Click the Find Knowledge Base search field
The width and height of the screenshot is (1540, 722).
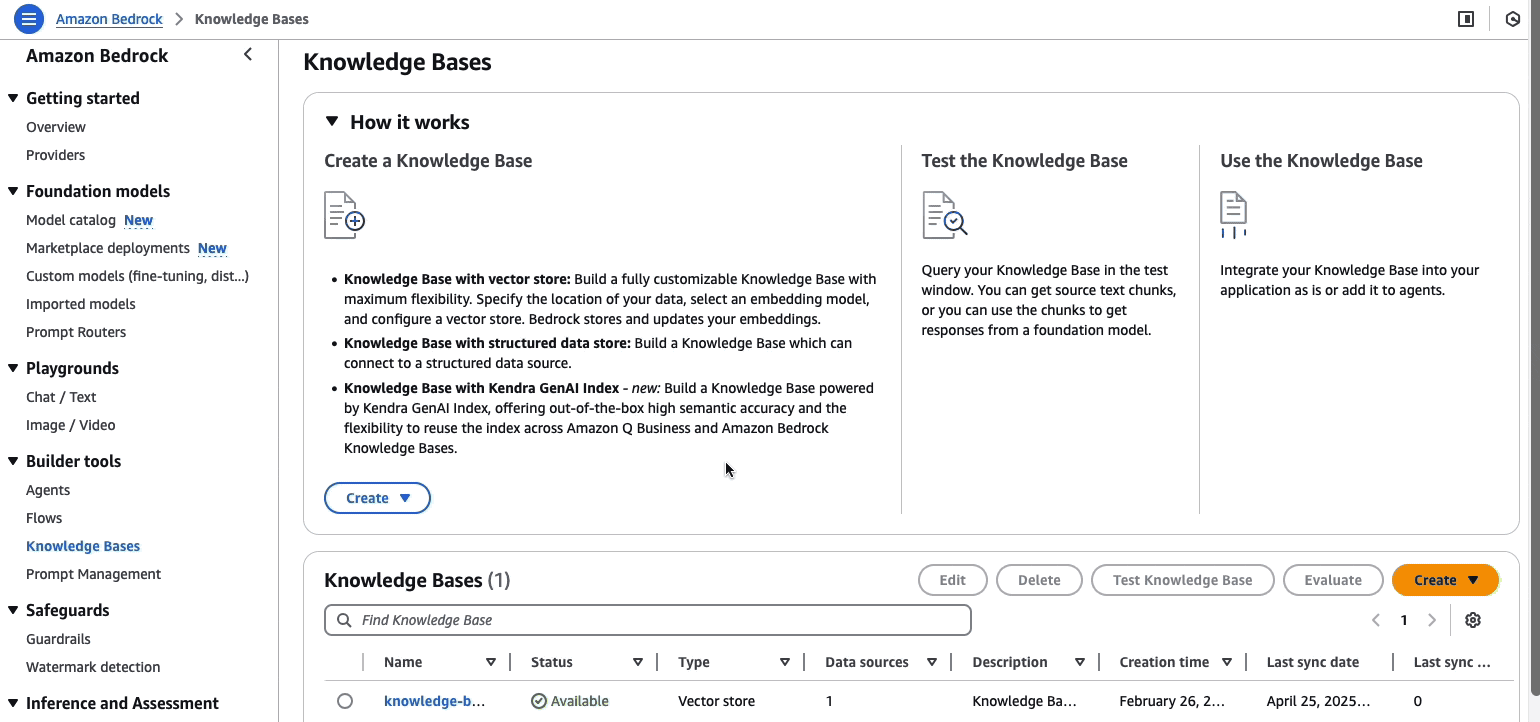pyautogui.click(x=647, y=620)
